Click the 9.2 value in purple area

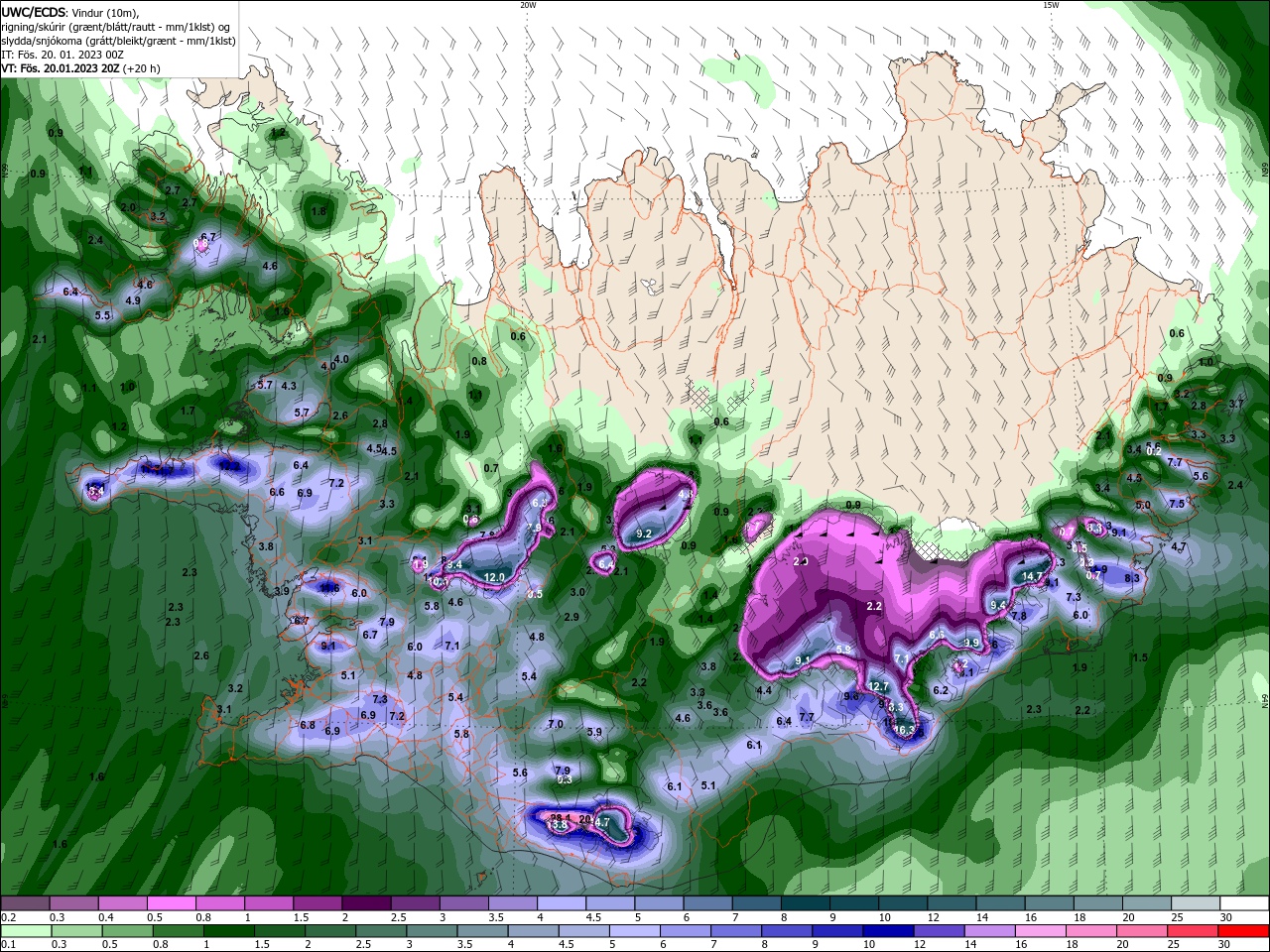tap(643, 534)
